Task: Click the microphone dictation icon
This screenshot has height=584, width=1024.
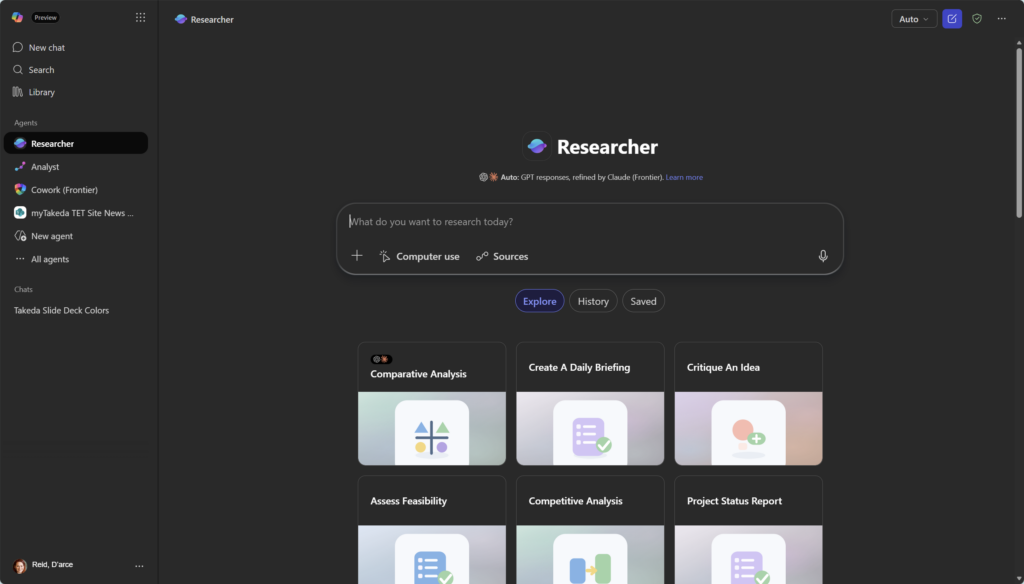Action: click(x=823, y=256)
